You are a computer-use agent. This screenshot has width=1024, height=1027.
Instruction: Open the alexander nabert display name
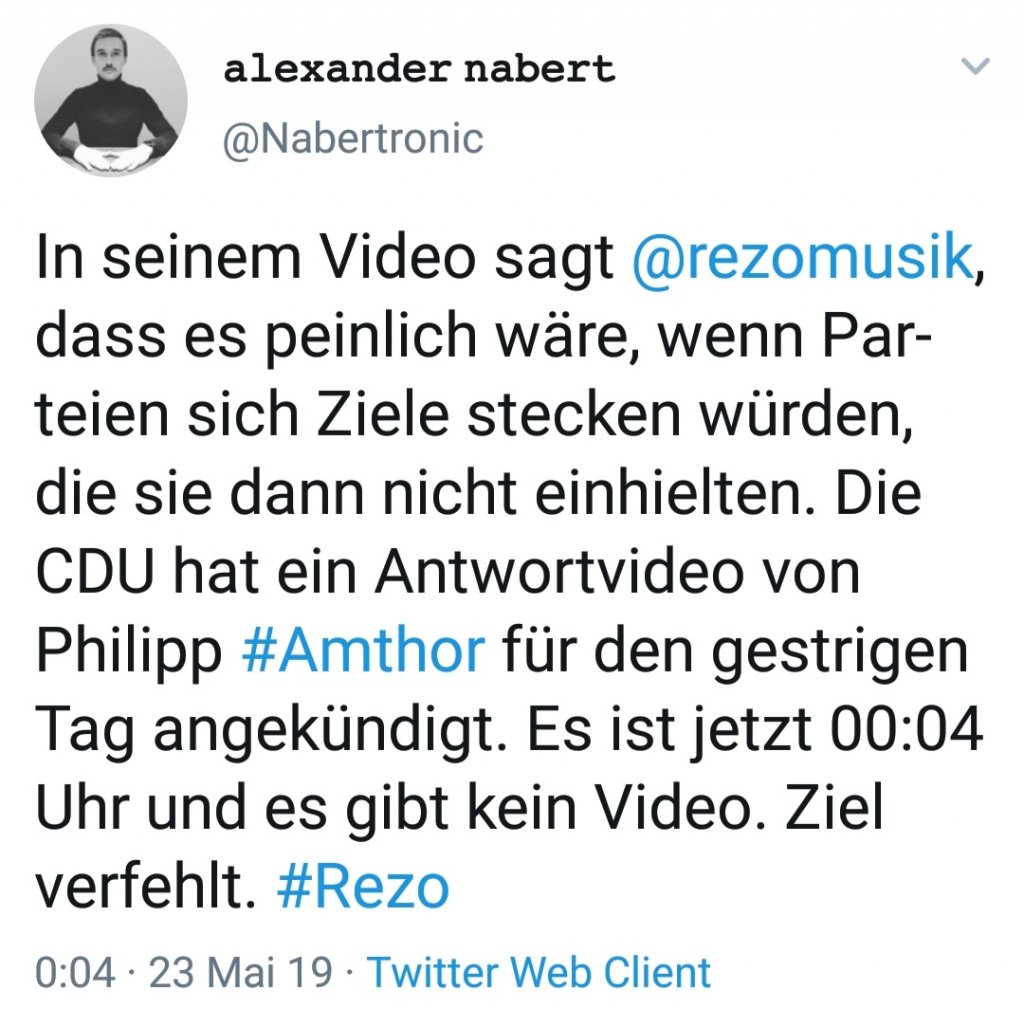(x=419, y=69)
